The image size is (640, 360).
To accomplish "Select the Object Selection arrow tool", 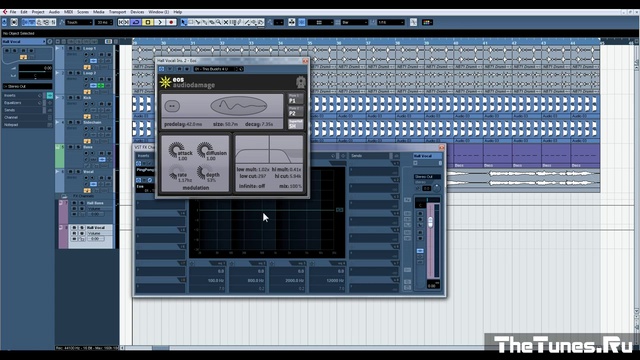I will [184, 22].
